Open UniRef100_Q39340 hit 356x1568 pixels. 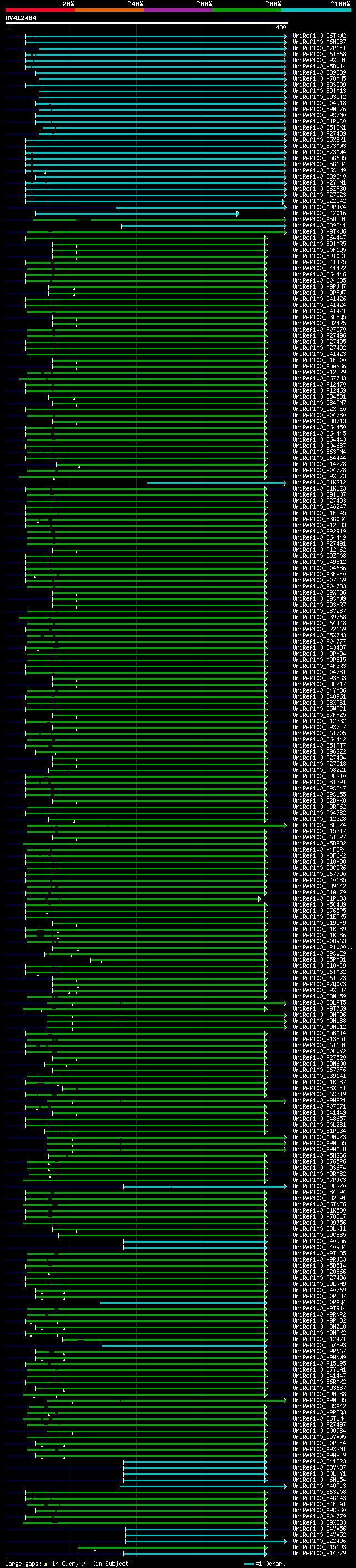pos(319,176)
